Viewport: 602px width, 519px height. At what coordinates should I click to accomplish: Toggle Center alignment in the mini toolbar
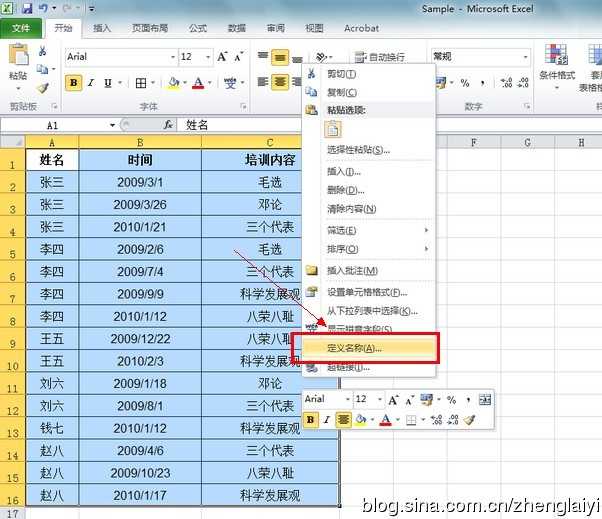coord(343,420)
